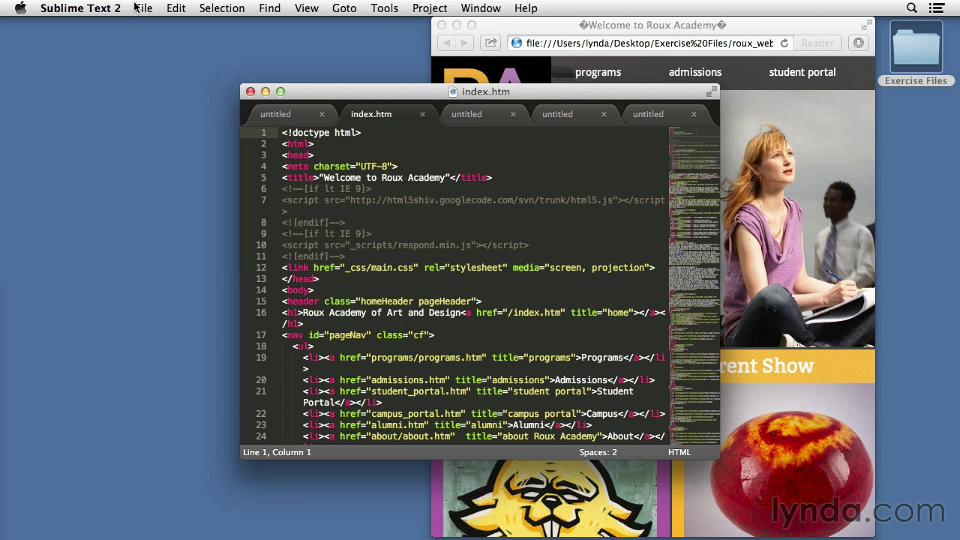The width and height of the screenshot is (960, 540).
Task: Close the fourth tab, the second untitled after index.htm
Action: pos(604,114)
